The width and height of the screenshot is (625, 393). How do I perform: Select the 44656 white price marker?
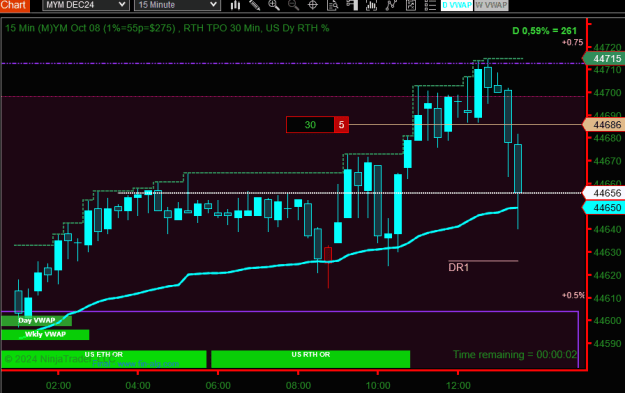tap(604, 193)
